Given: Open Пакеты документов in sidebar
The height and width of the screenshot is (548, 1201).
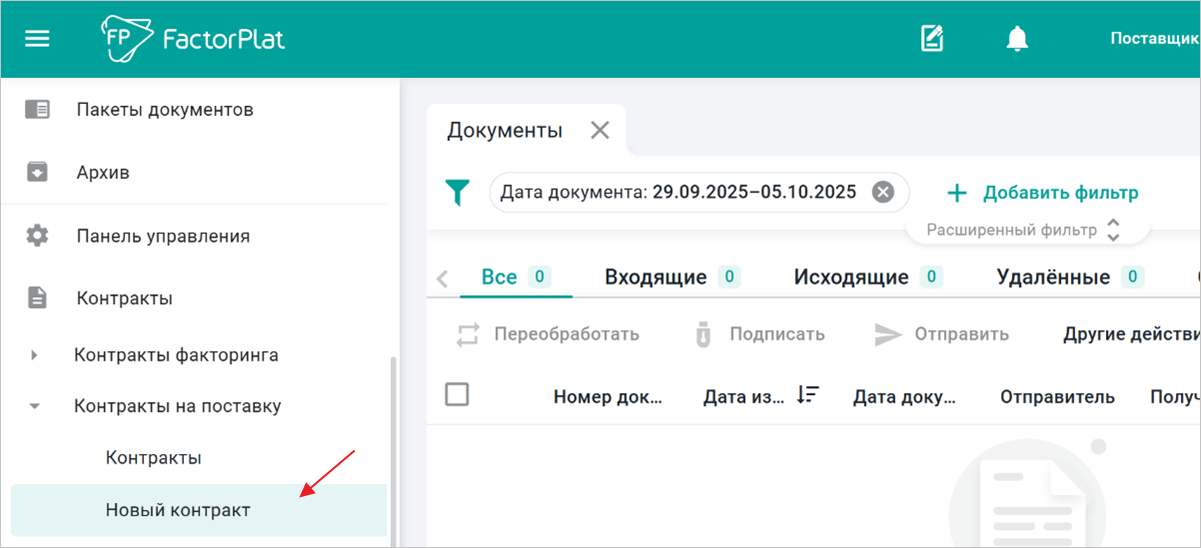Looking at the screenshot, I should click(x=165, y=110).
